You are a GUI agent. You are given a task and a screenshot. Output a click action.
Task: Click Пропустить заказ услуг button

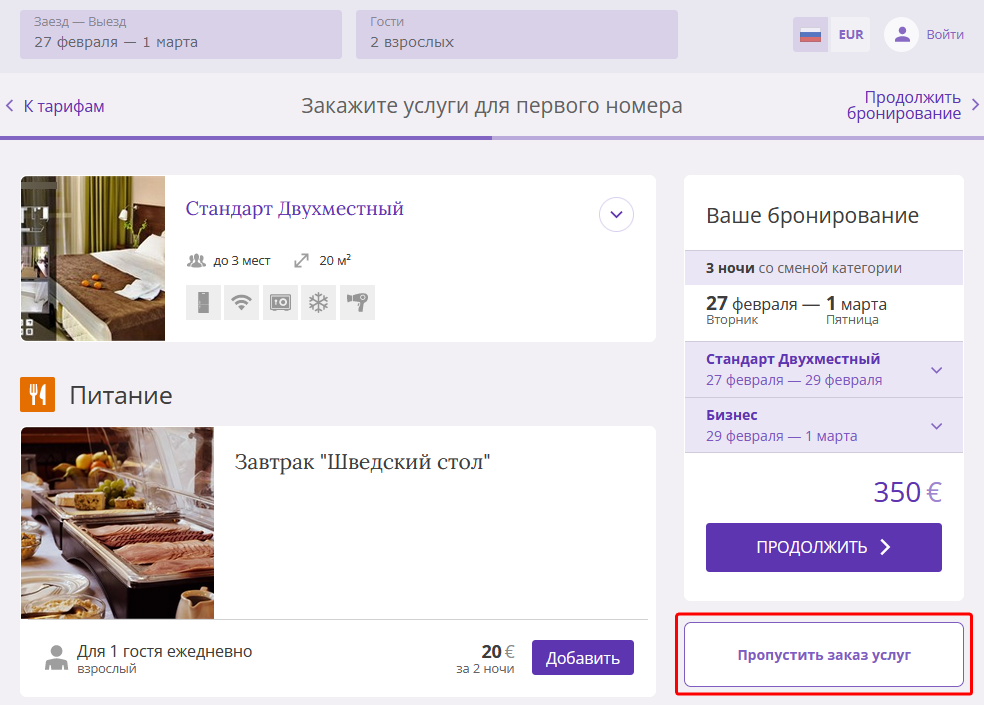click(823, 655)
